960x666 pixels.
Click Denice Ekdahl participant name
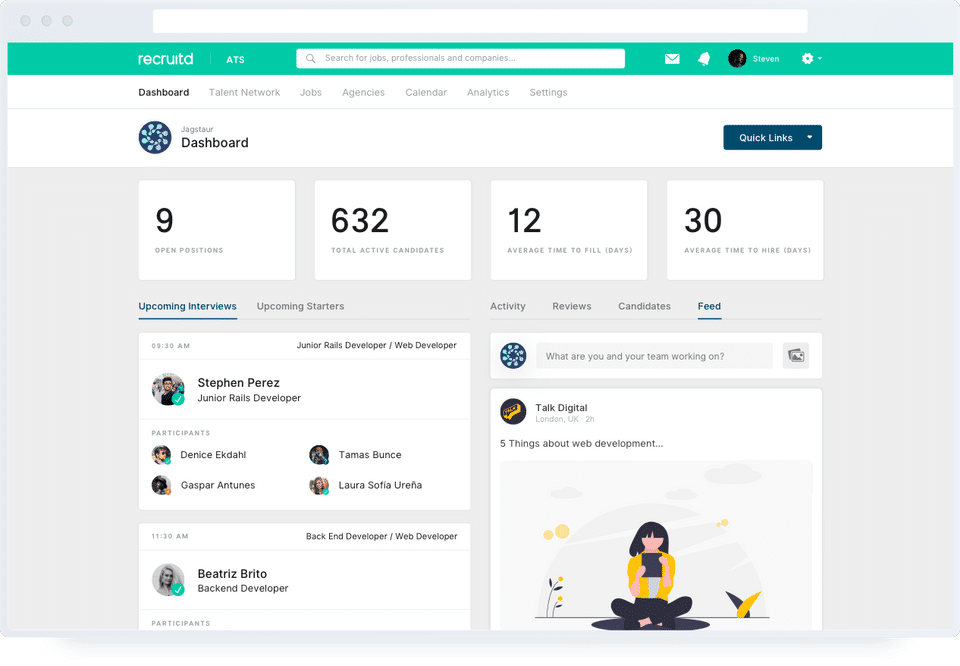pos(213,455)
